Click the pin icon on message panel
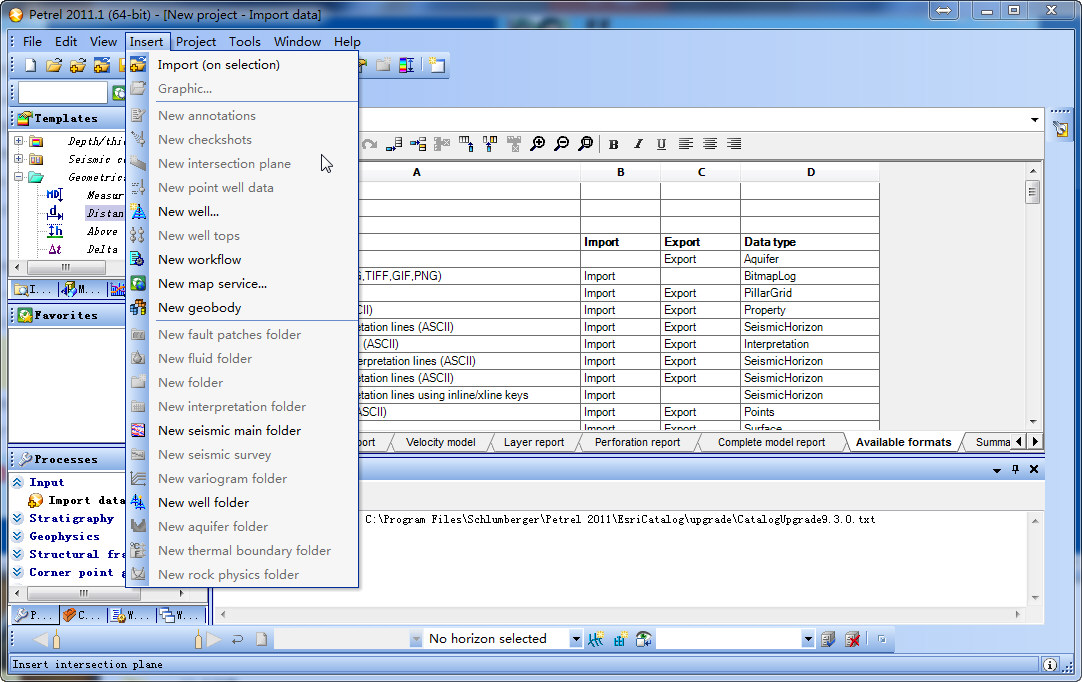The image size is (1082, 682). 1015,469
